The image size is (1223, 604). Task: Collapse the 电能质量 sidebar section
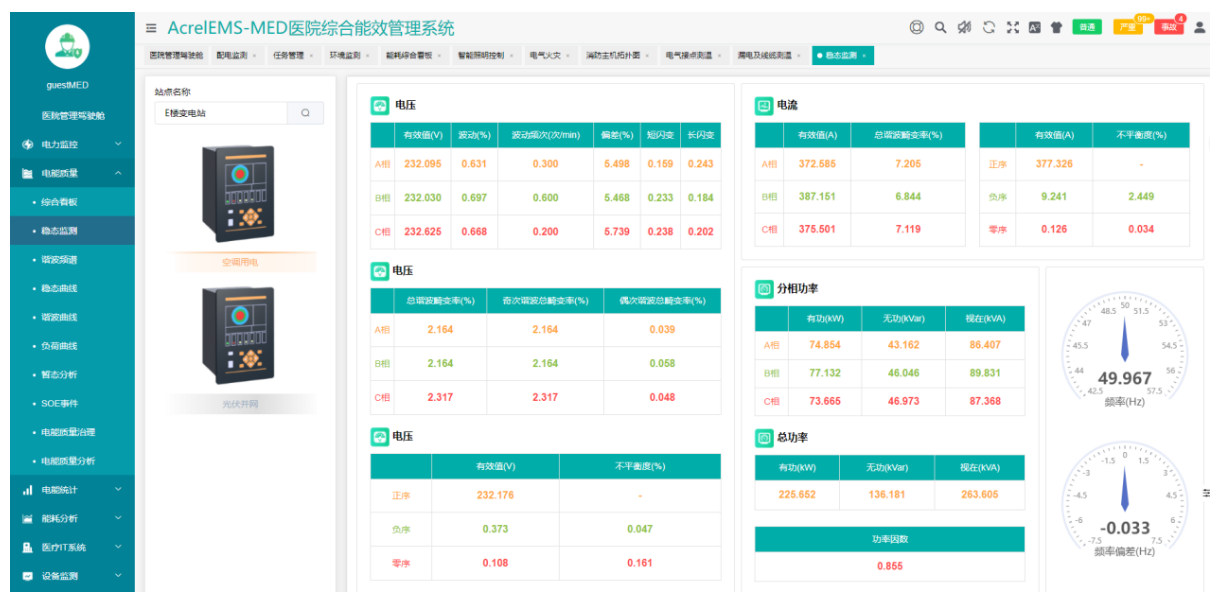tap(67, 173)
